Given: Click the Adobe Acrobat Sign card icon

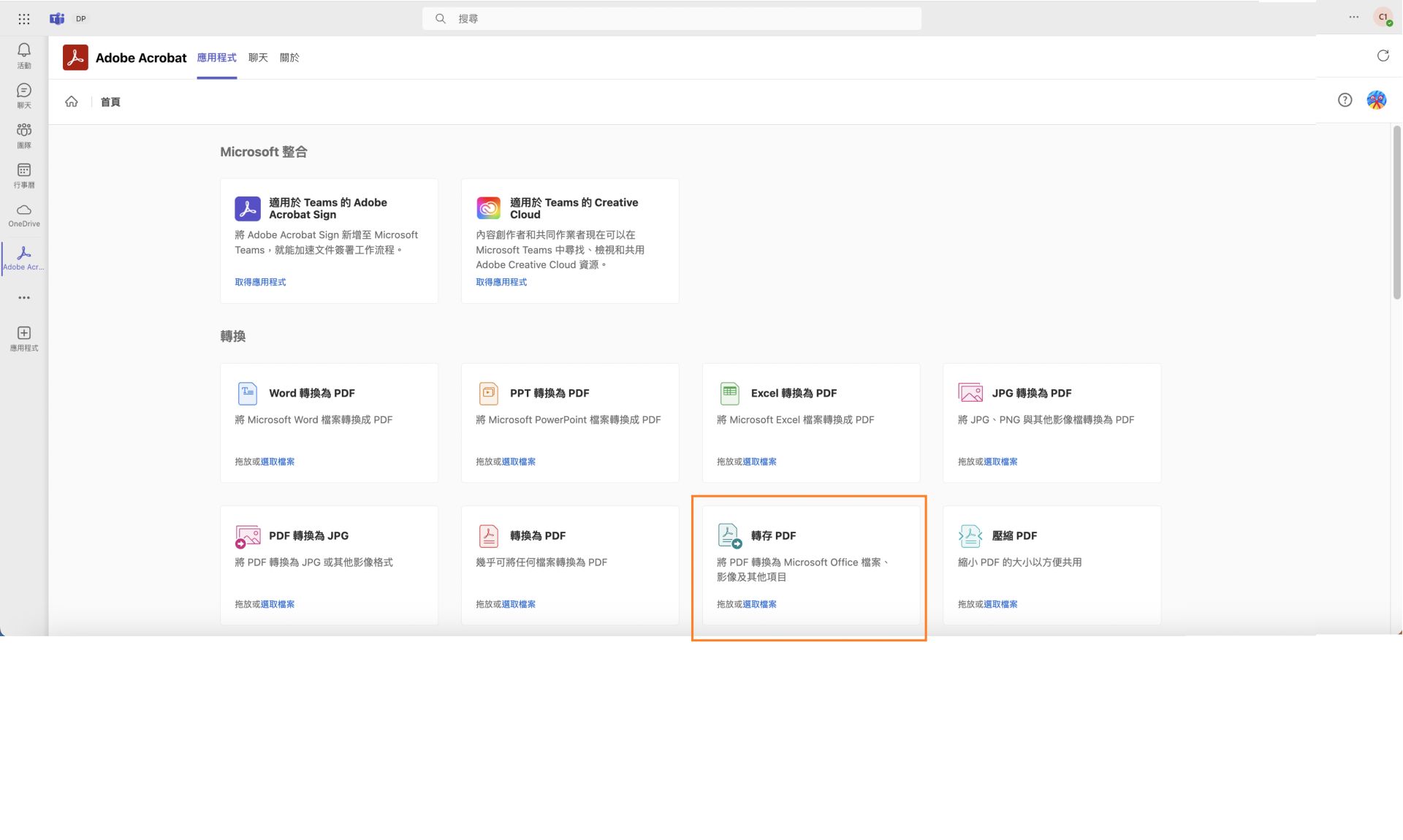Looking at the screenshot, I should click(x=248, y=208).
